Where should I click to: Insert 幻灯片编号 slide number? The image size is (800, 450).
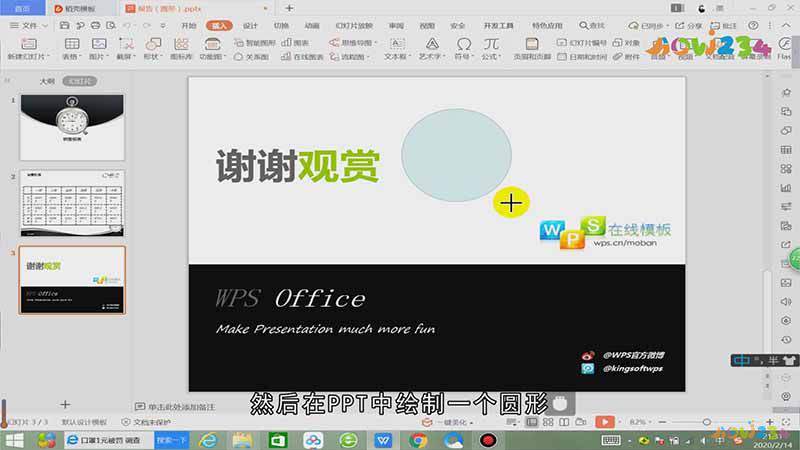pos(582,43)
